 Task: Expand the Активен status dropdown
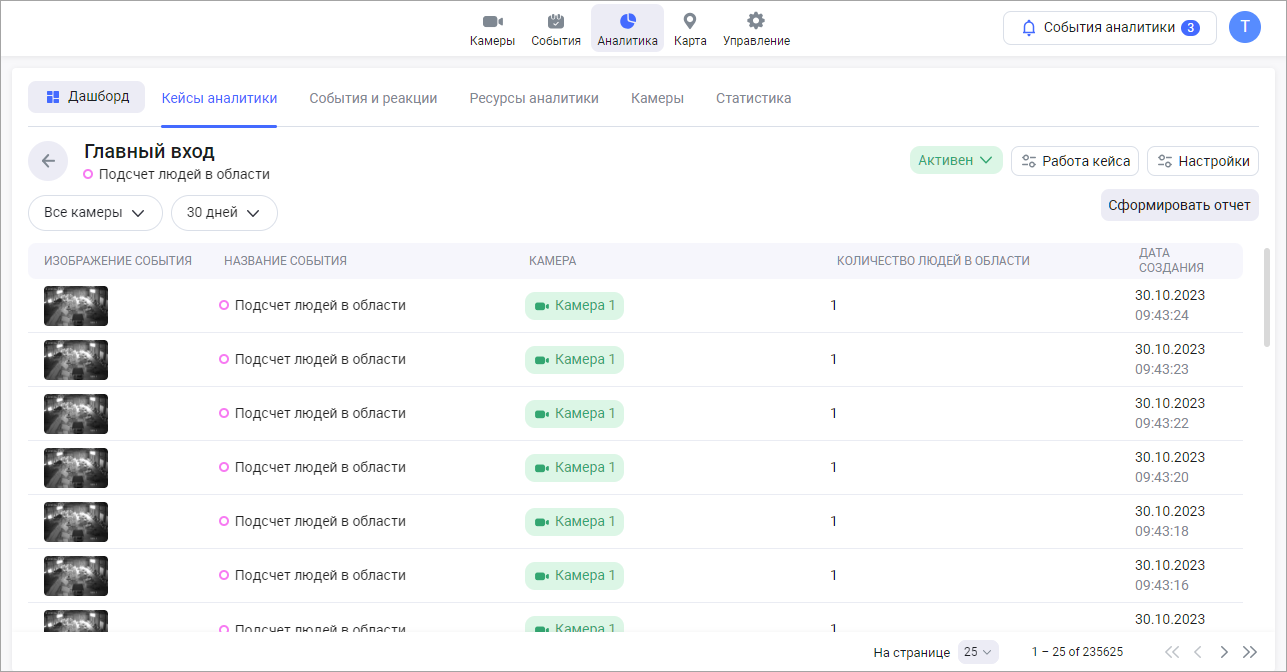pos(955,161)
